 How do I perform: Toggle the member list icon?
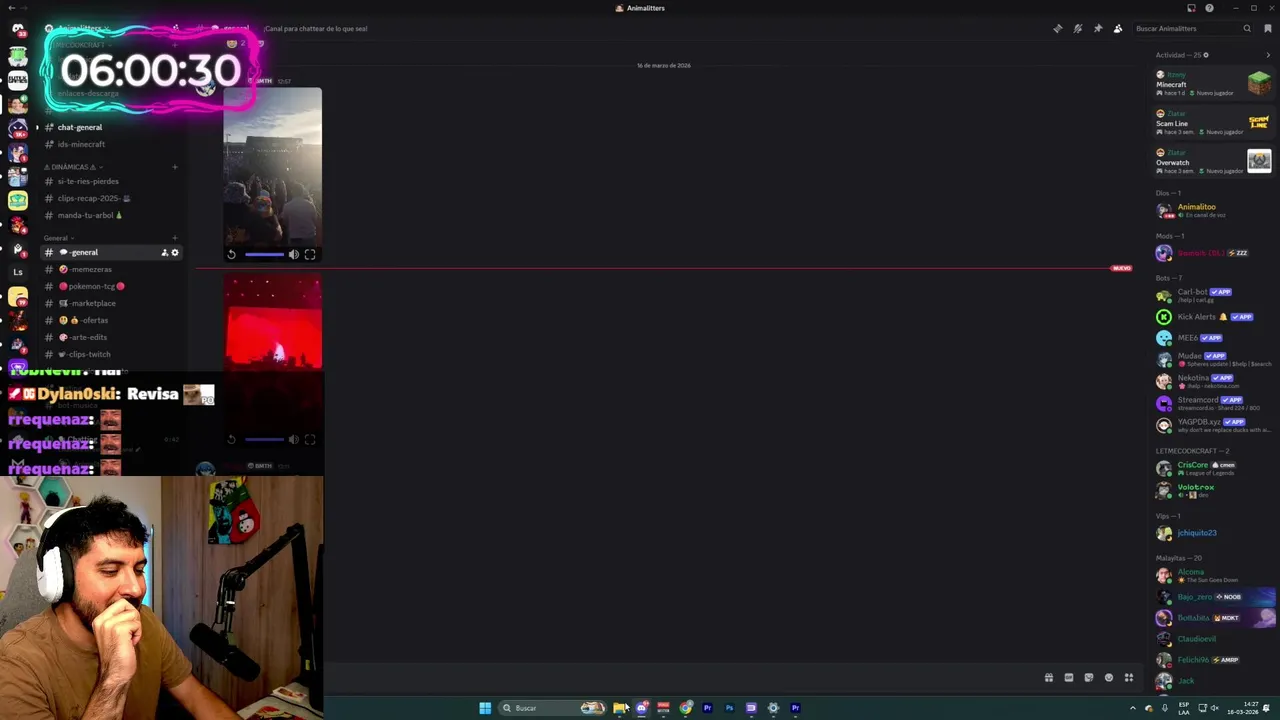tap(1118, 28)
